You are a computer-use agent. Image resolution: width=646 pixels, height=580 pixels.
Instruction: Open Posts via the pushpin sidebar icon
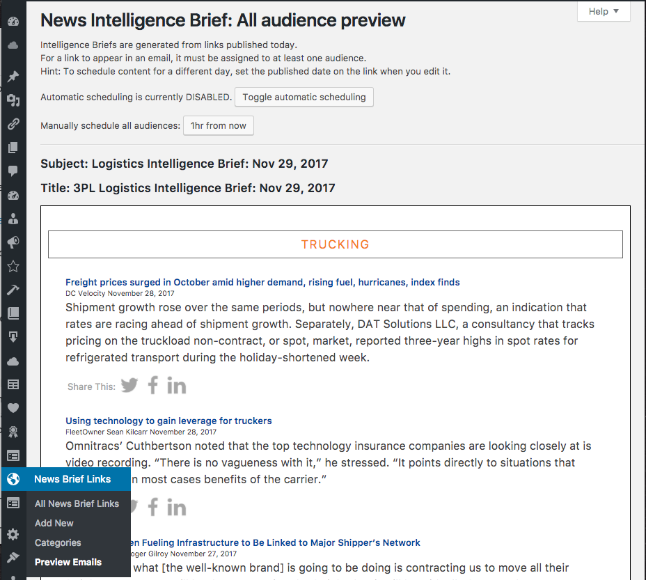pyautogui.click(x=13, y=77)
